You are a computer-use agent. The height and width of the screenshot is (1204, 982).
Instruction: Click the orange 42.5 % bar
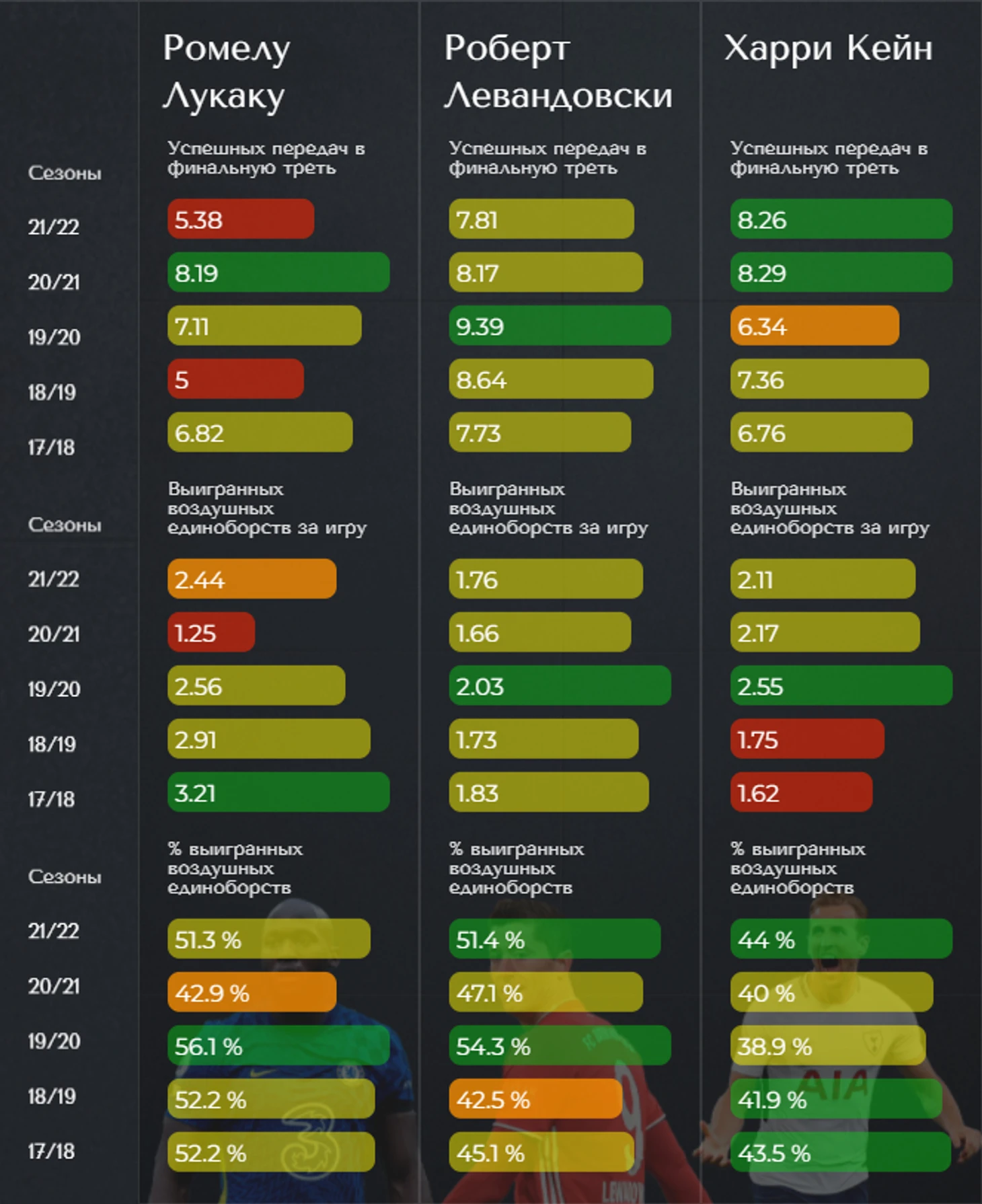tap(535, 1098)
